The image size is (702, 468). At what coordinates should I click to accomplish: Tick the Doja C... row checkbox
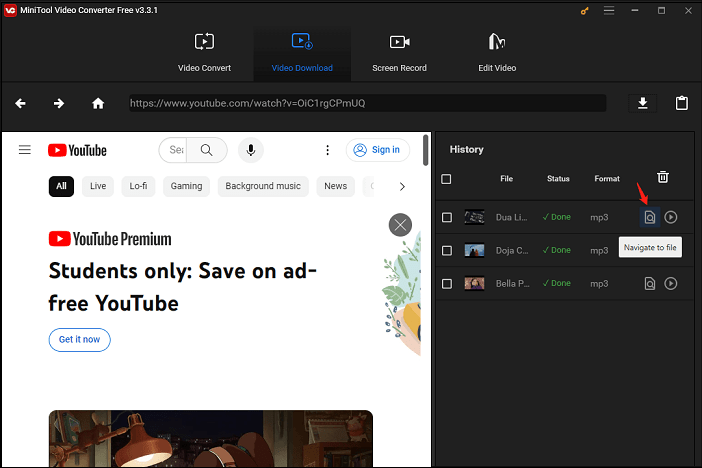(x=447, y=250)
